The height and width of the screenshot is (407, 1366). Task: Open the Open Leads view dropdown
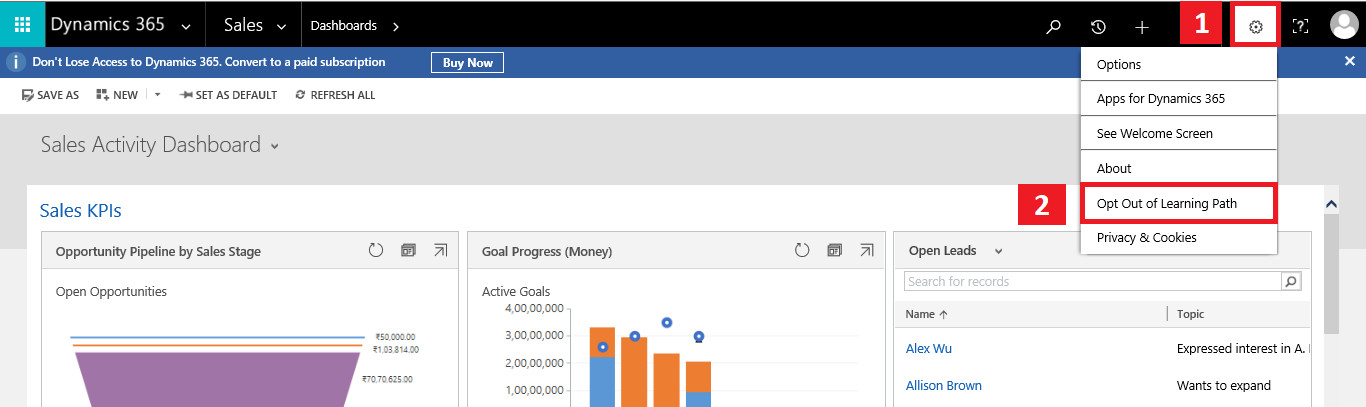coord(998,251)
